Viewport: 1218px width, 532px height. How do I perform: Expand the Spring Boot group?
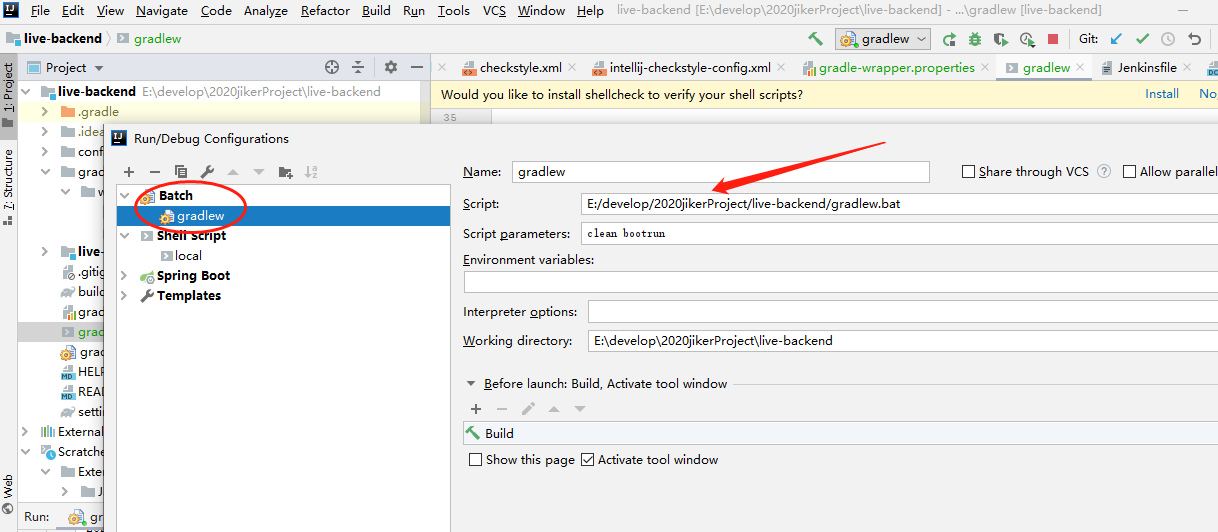124,276
